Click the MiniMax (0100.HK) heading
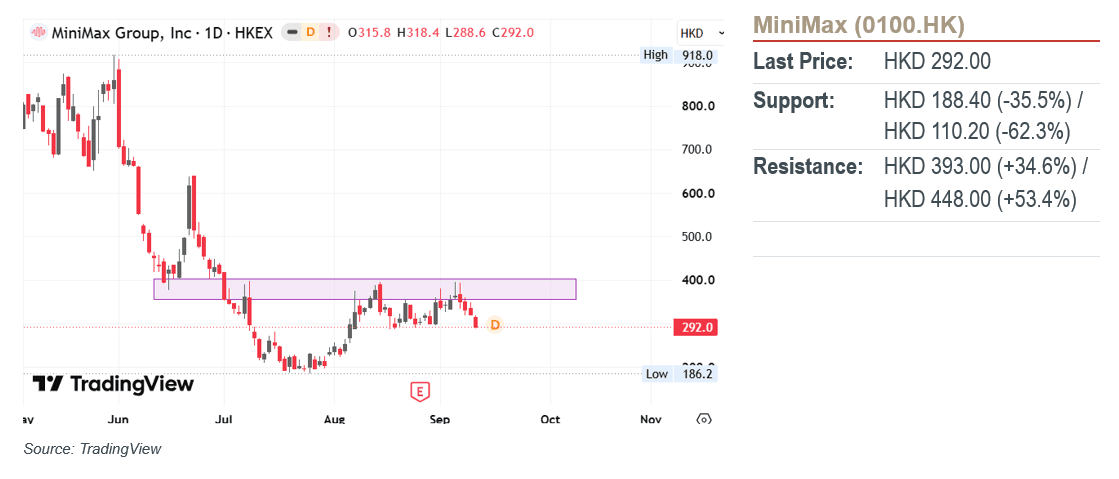 859,26
